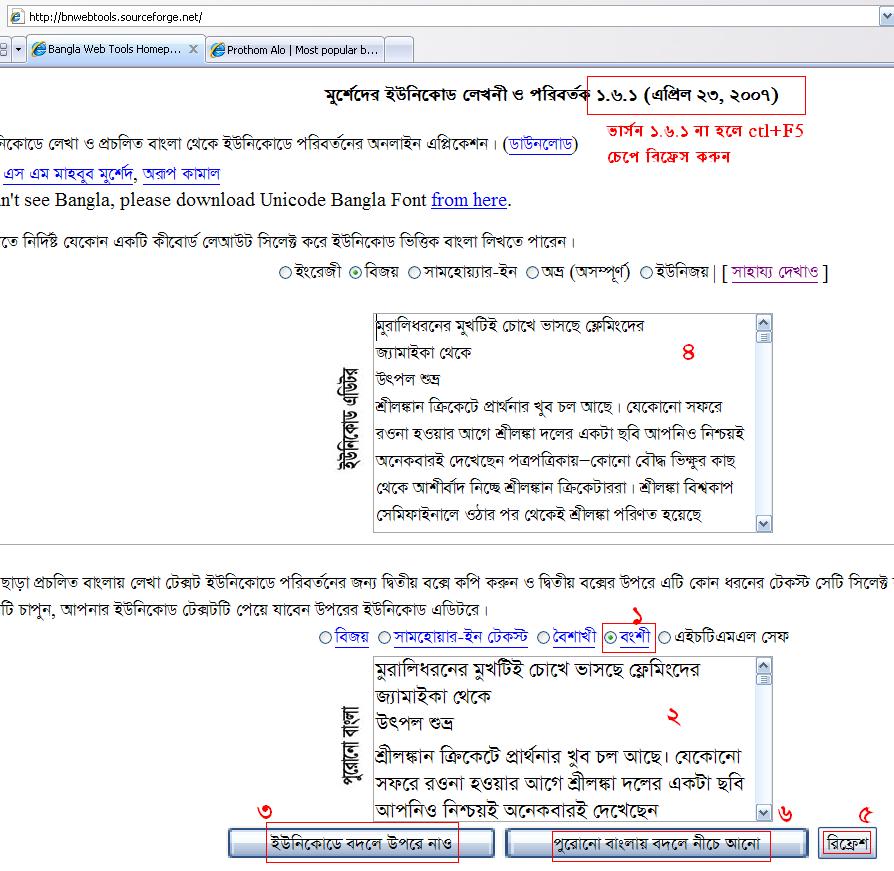Click পুরোনো বাংলায় বদলে নীচে আনো button
This screenshot has height=871, width=894.
tap(656, 843)
